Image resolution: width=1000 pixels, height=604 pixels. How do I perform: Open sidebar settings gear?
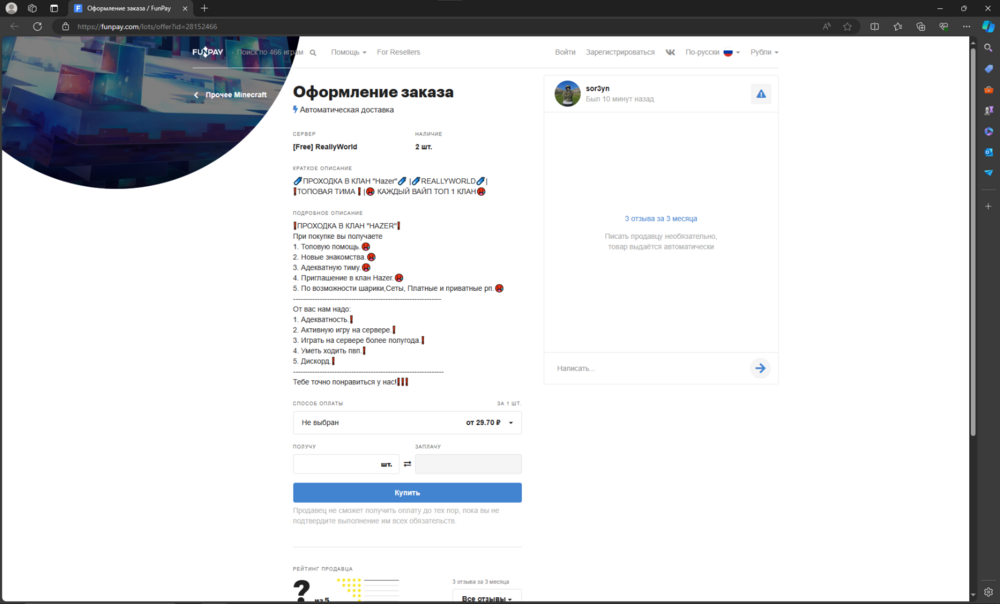989,592
